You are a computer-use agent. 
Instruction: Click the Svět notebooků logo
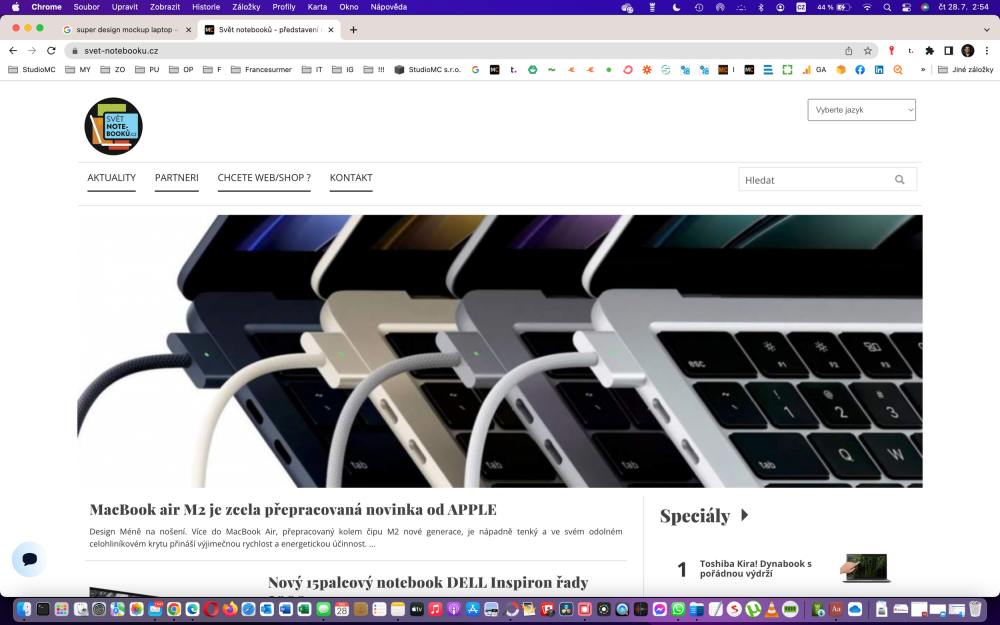tap(113, 126)
